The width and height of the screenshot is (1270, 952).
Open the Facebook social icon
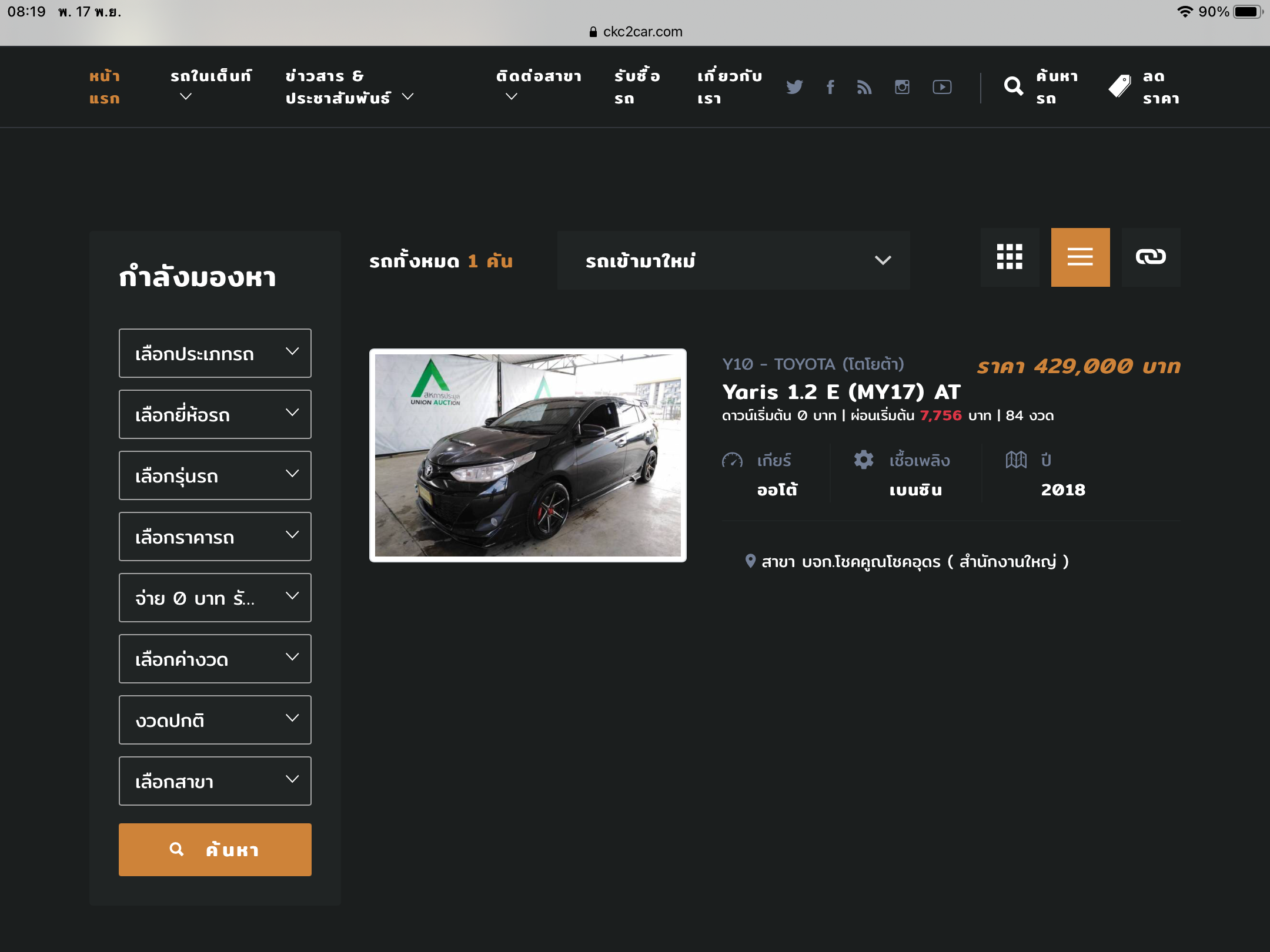(830, 87)
